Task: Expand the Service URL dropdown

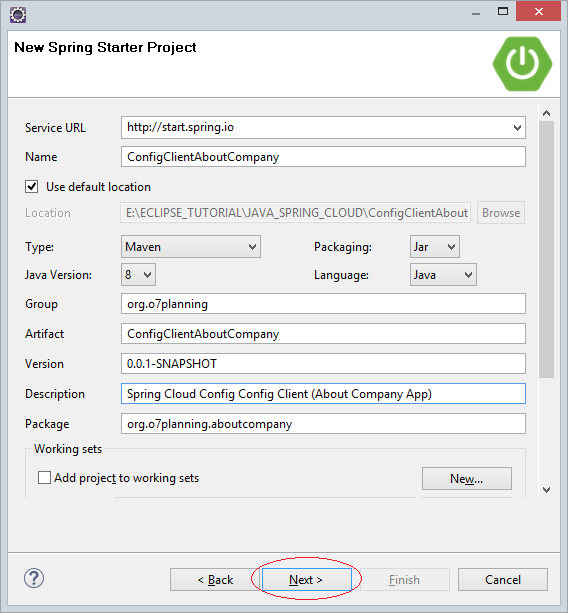Action: coord(517,127)
